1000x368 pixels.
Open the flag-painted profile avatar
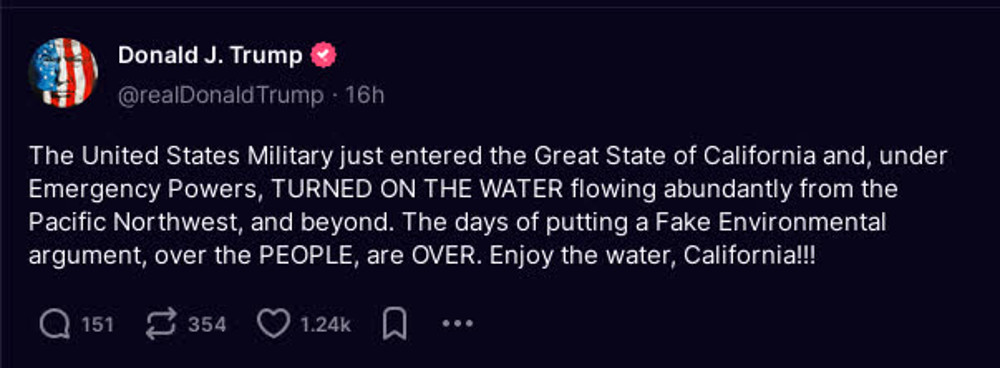[x=63, y=73]
